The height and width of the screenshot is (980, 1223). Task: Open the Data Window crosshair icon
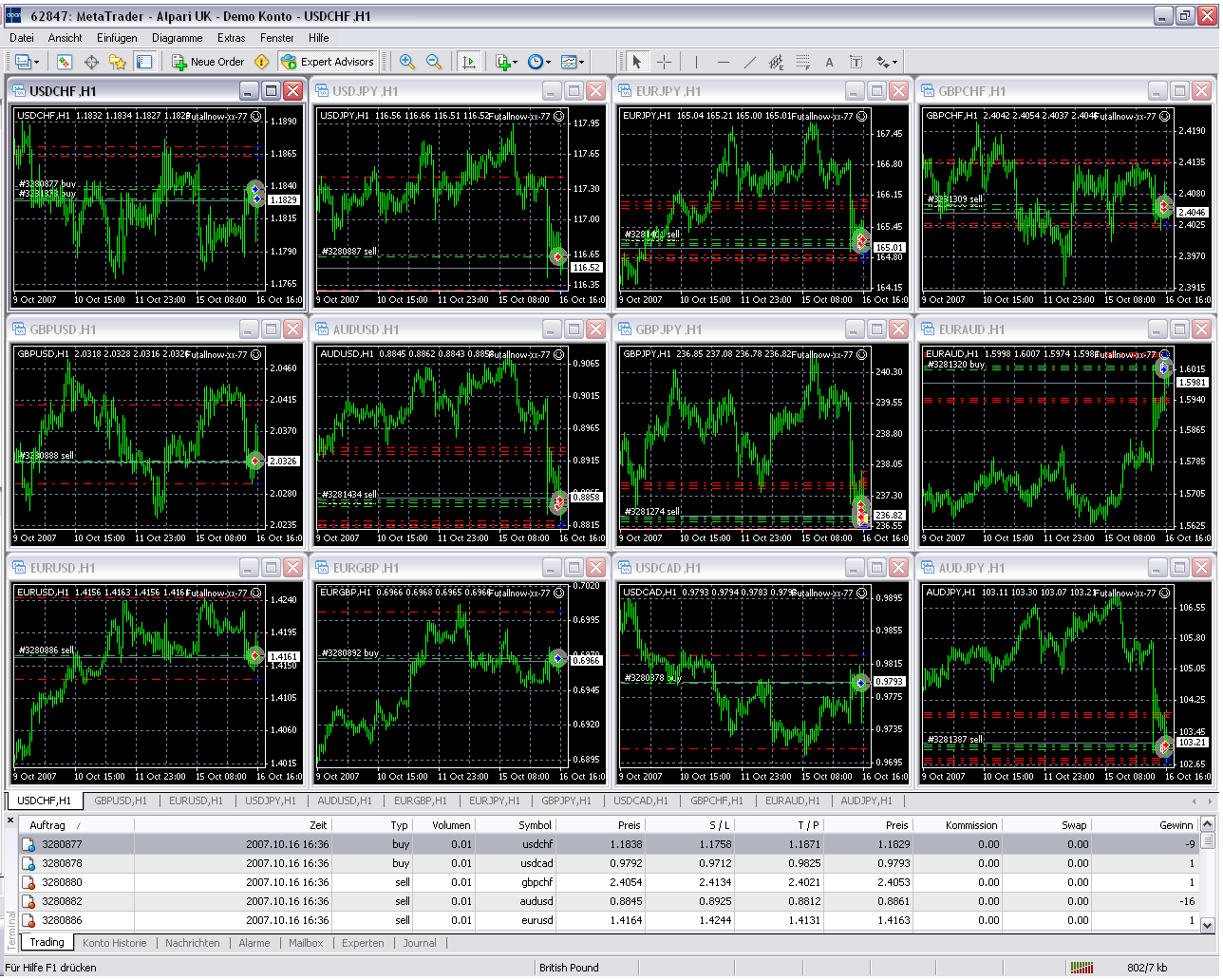91,62
